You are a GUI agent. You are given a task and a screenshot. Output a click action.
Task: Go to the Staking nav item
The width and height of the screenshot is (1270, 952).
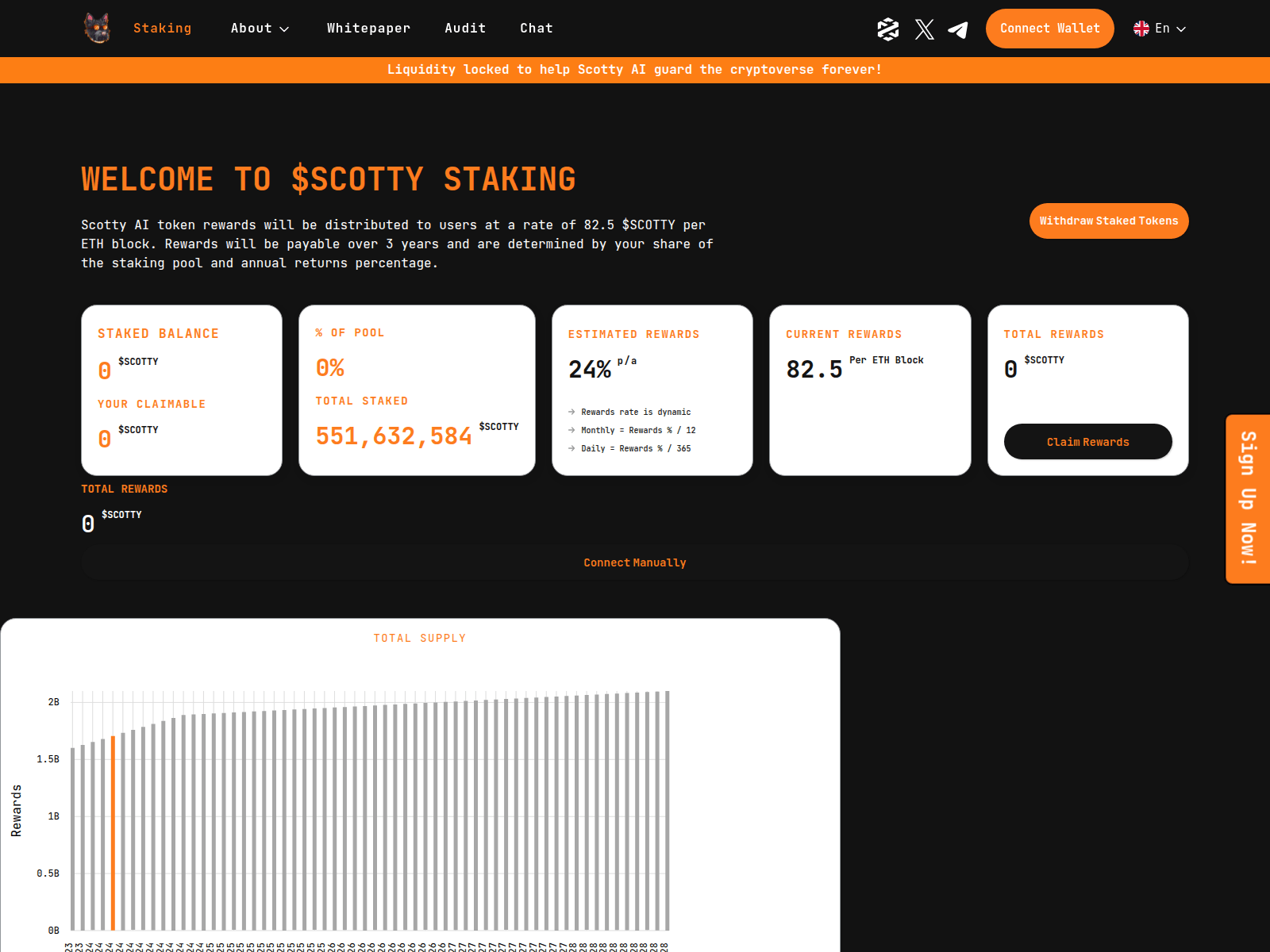point(163,29)
